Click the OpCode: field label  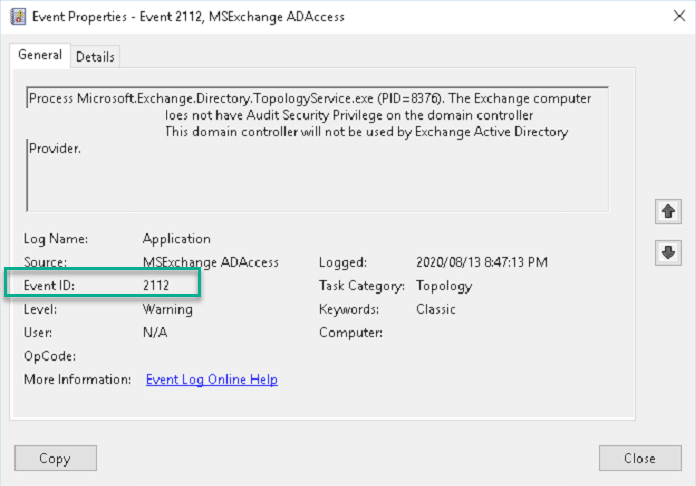click(50, 356)
